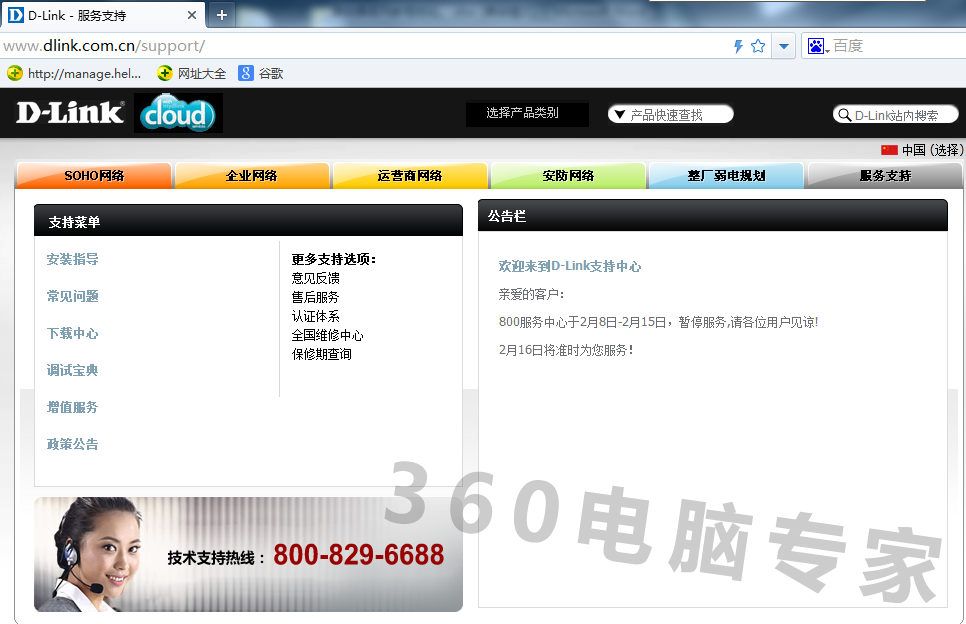Select the 安防网络 tab
Image resolution: width=966 pixels, height=624 pixels.
point(568,176)
